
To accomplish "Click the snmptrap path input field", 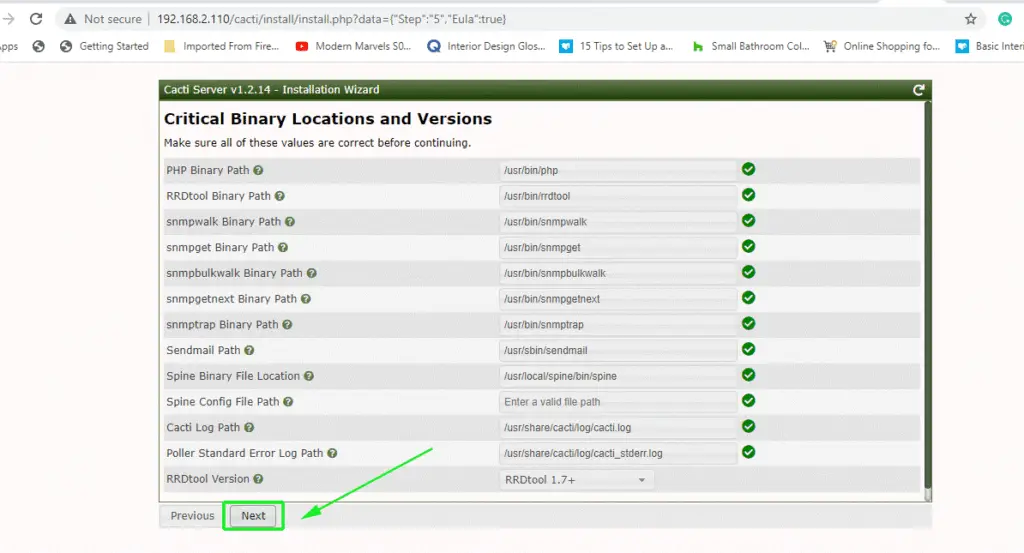I will [618, 324].
